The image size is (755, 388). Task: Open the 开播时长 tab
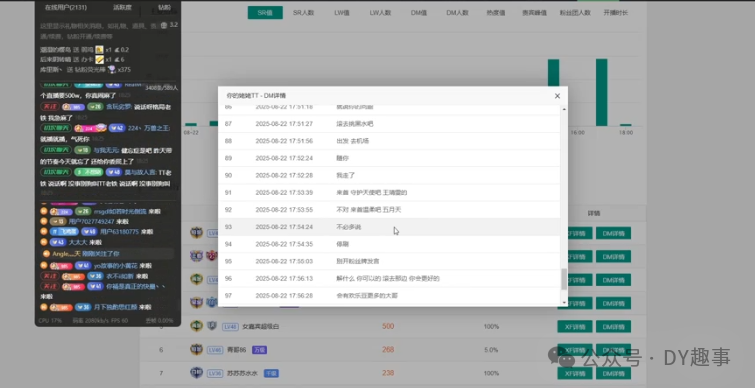(615, 13)
